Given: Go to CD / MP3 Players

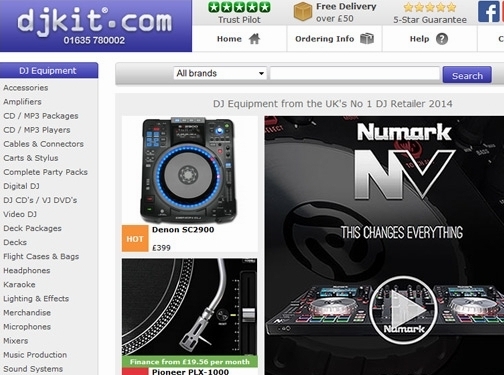Looking at the screenshot, I should click(37, 130).
